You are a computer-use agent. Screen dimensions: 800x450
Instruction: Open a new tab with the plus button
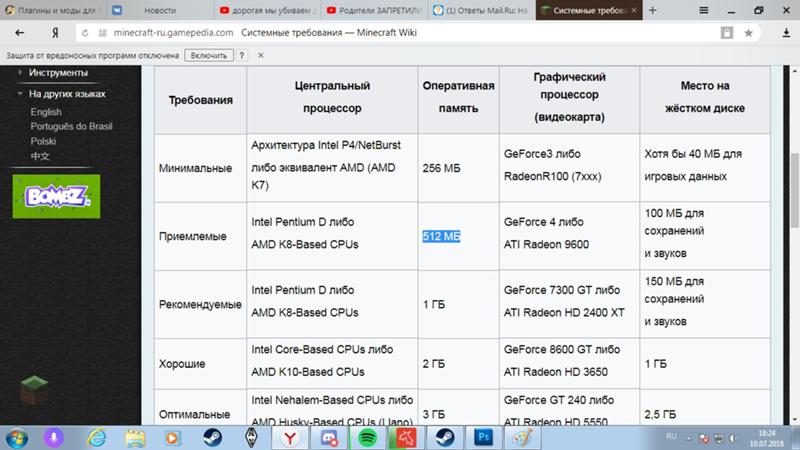click(653, 10)
